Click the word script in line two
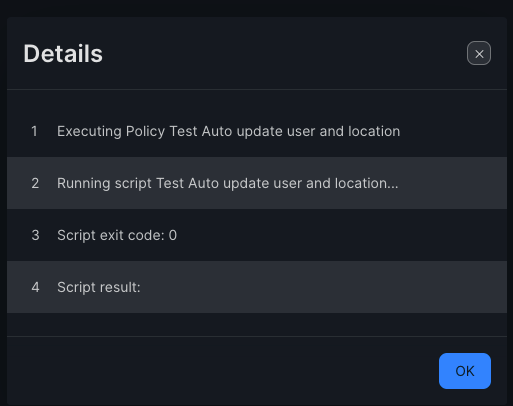Screen dimensions: 513x406 point(133,184)
